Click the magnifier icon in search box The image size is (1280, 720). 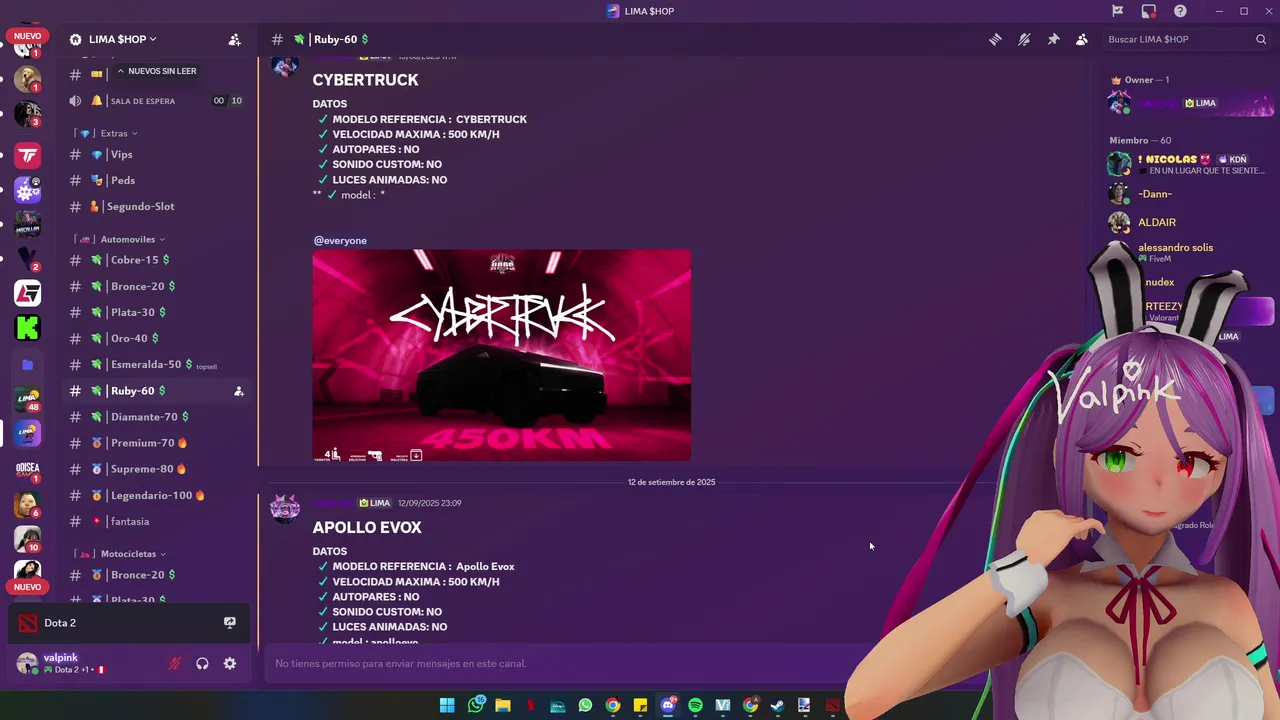[x=1261, y=39]
